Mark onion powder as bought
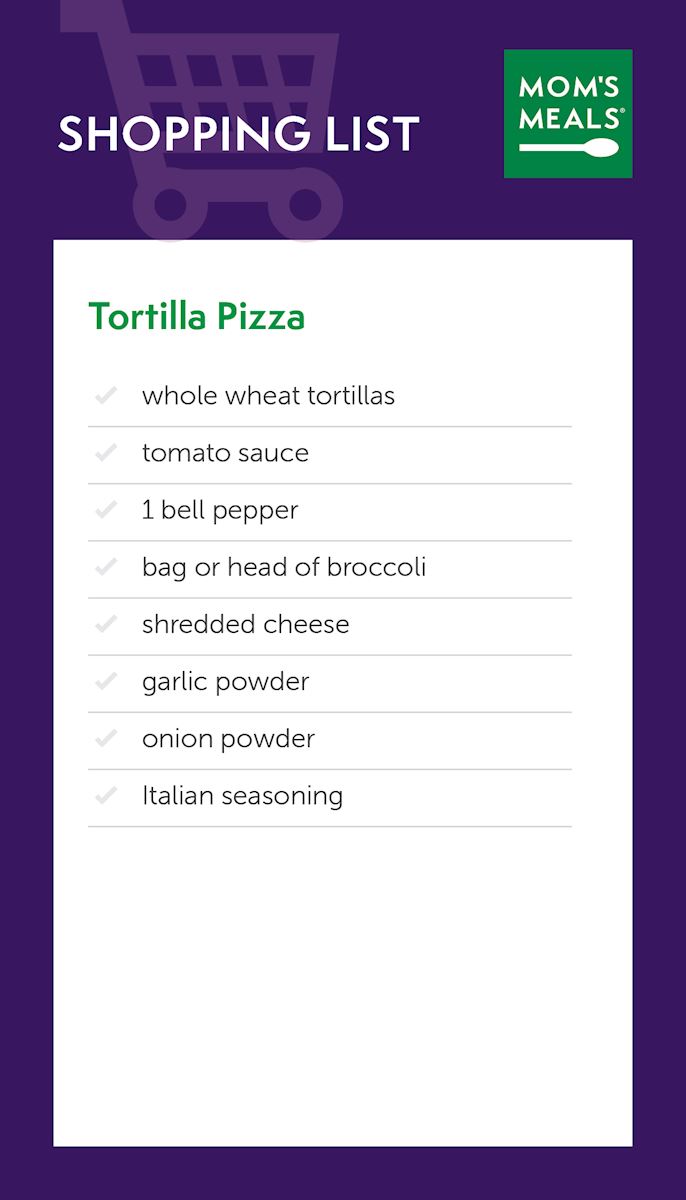The height and width of the screenshot is (1200, 686). tap(105, 738)
